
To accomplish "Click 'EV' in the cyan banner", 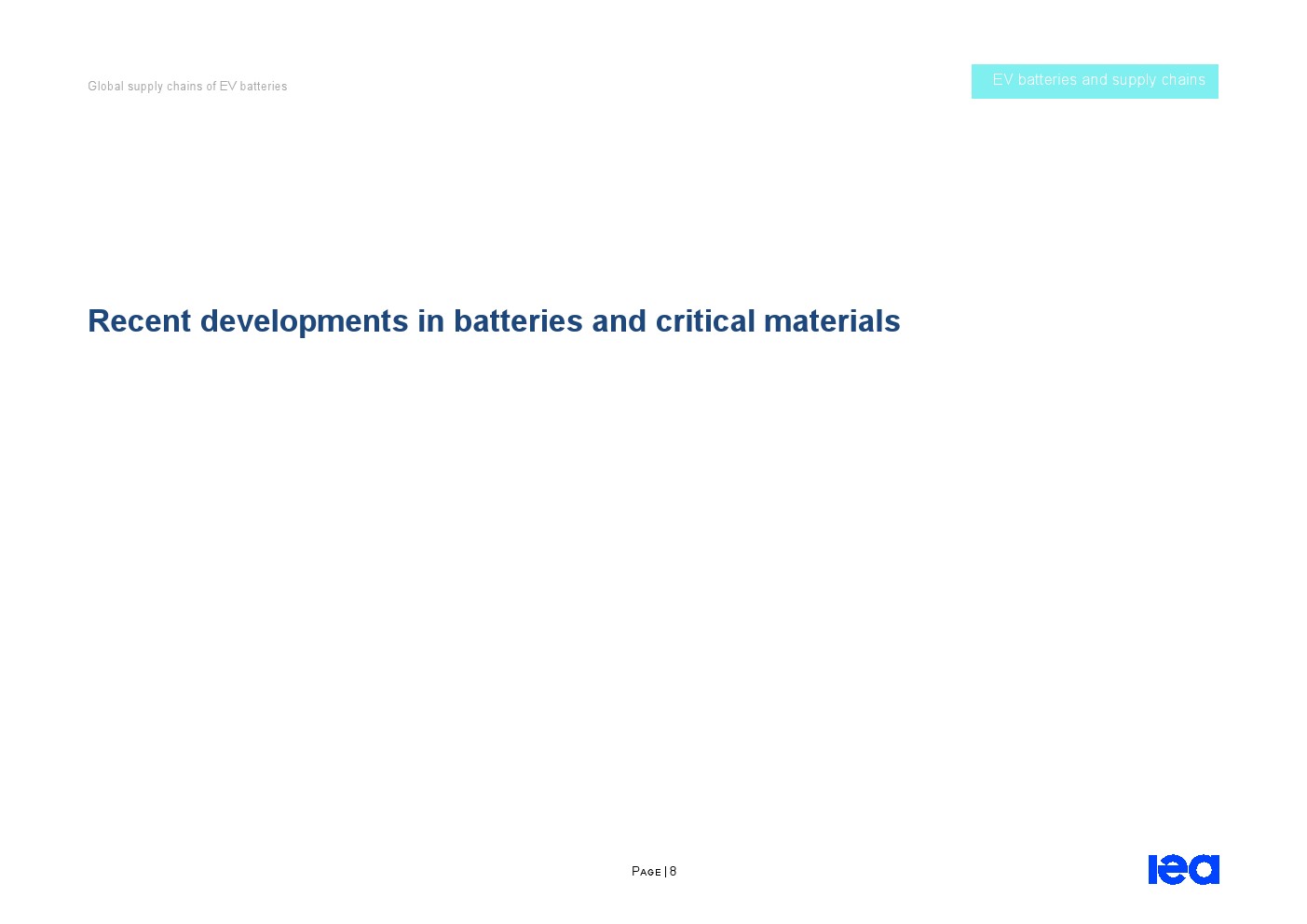I will coord(1002,80).
